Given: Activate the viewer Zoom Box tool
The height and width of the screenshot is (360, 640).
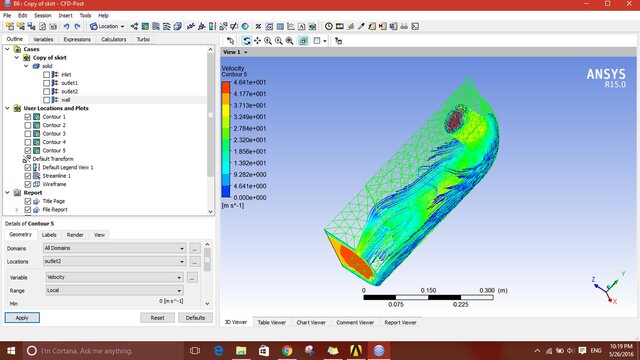Looking at the screenshot, I should pos(279,41).
